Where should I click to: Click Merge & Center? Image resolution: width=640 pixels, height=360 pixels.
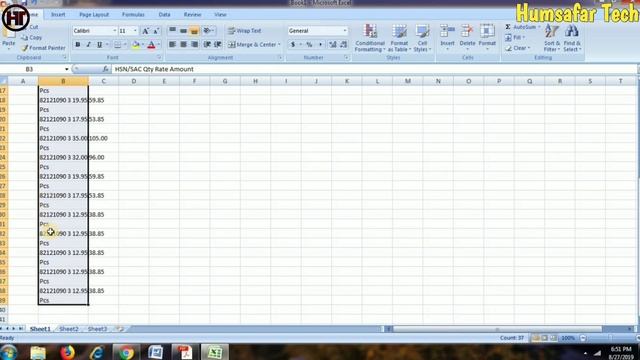252,44
